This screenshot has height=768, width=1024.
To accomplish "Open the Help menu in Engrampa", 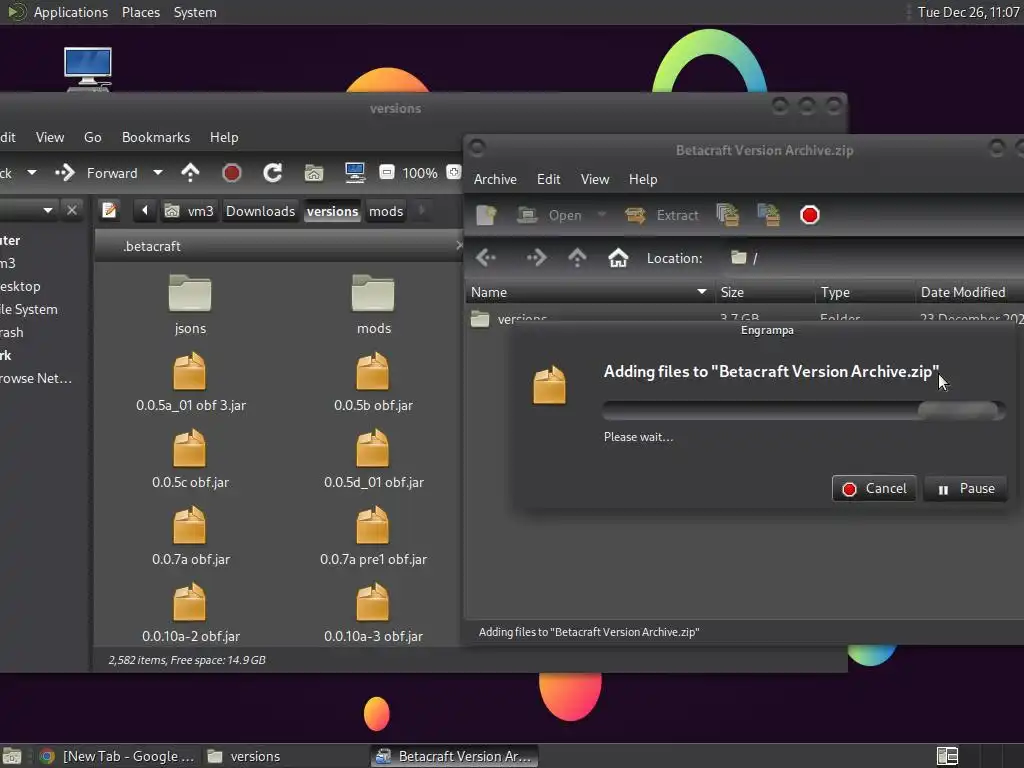I will [643, 179].
